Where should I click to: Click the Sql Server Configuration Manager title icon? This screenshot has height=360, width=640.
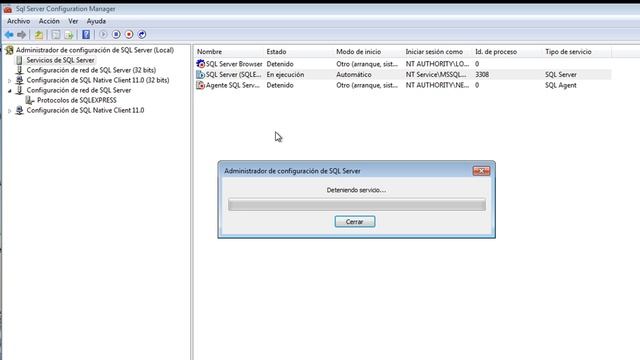(x=7, y=9)
